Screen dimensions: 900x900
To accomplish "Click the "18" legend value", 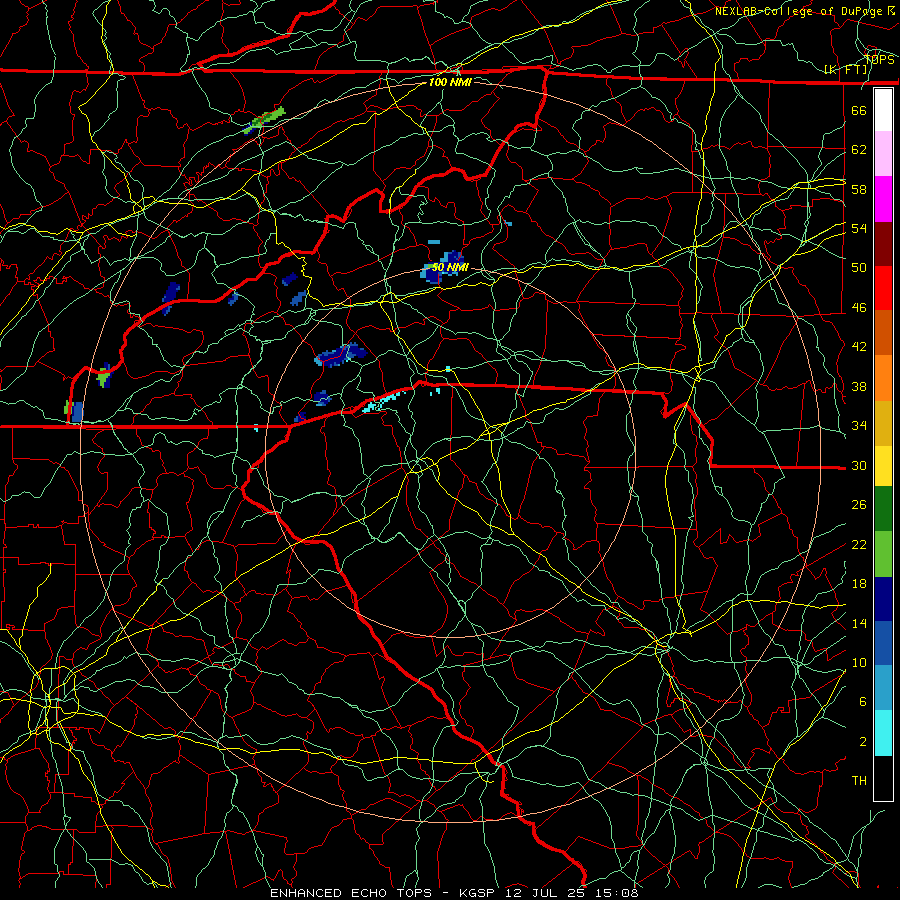I will (859, 584).
